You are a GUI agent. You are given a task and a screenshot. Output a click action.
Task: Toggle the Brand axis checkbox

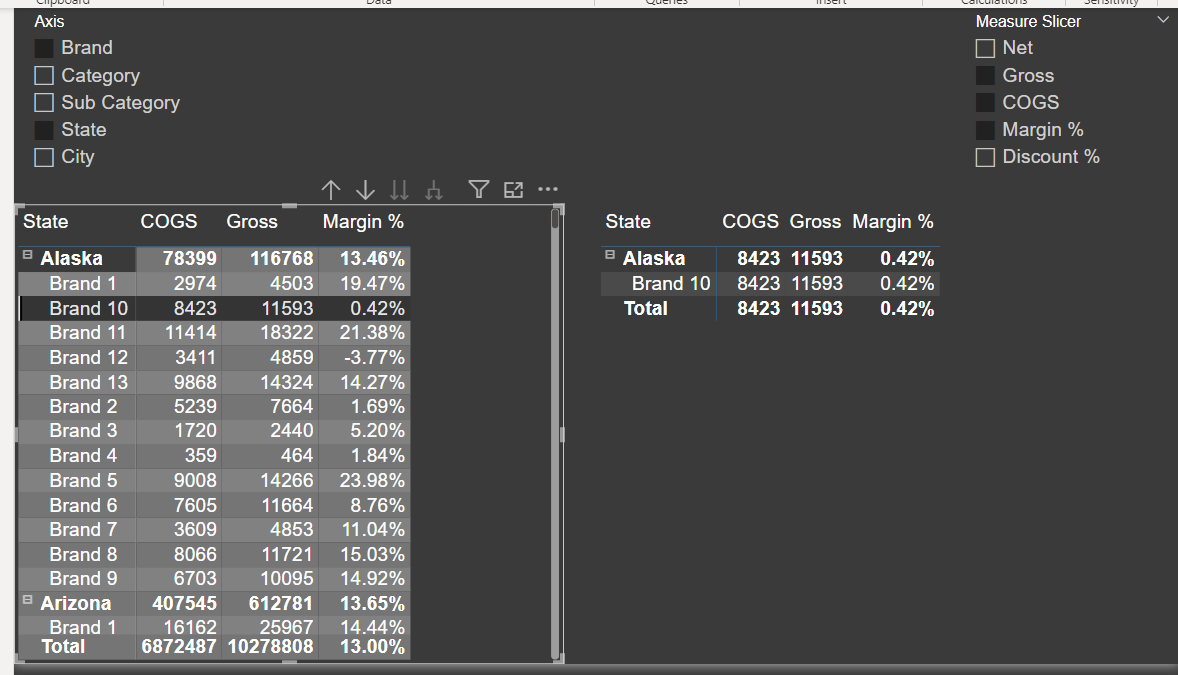[x=44, y=49]
